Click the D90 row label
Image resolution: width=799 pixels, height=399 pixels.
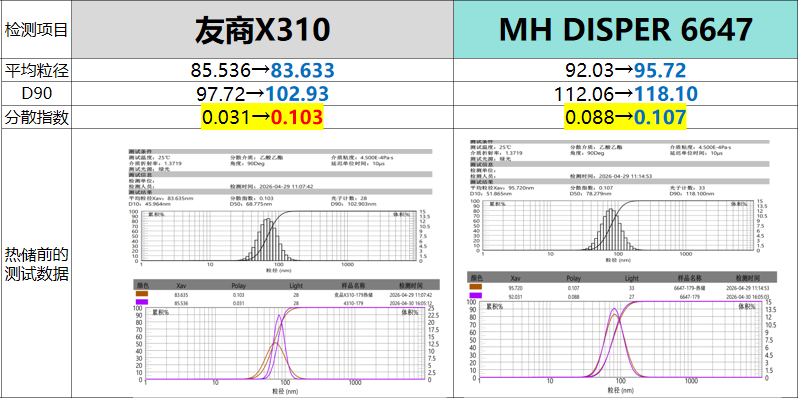36,94
